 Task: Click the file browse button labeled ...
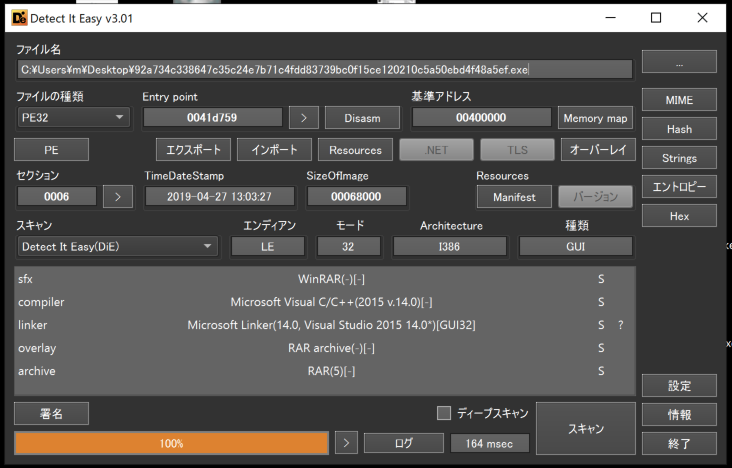click(x=679, y=63)
